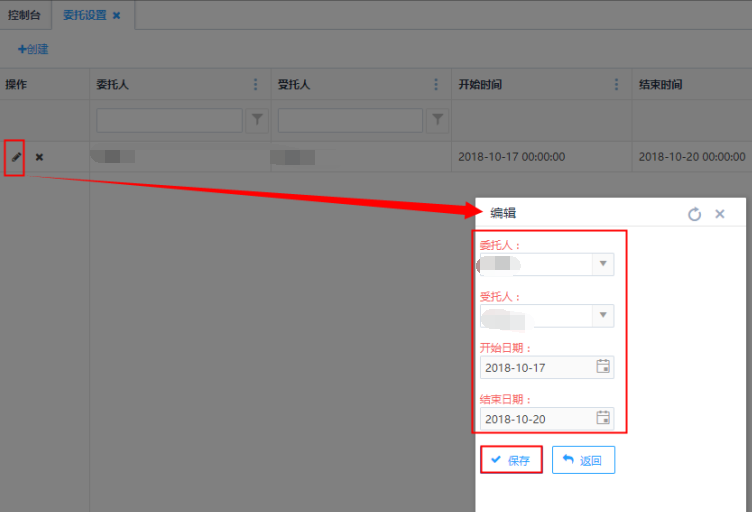Switch to the 控制台 tab
Image resolution: width=752 pixels, height=512 pixels.
24,16
